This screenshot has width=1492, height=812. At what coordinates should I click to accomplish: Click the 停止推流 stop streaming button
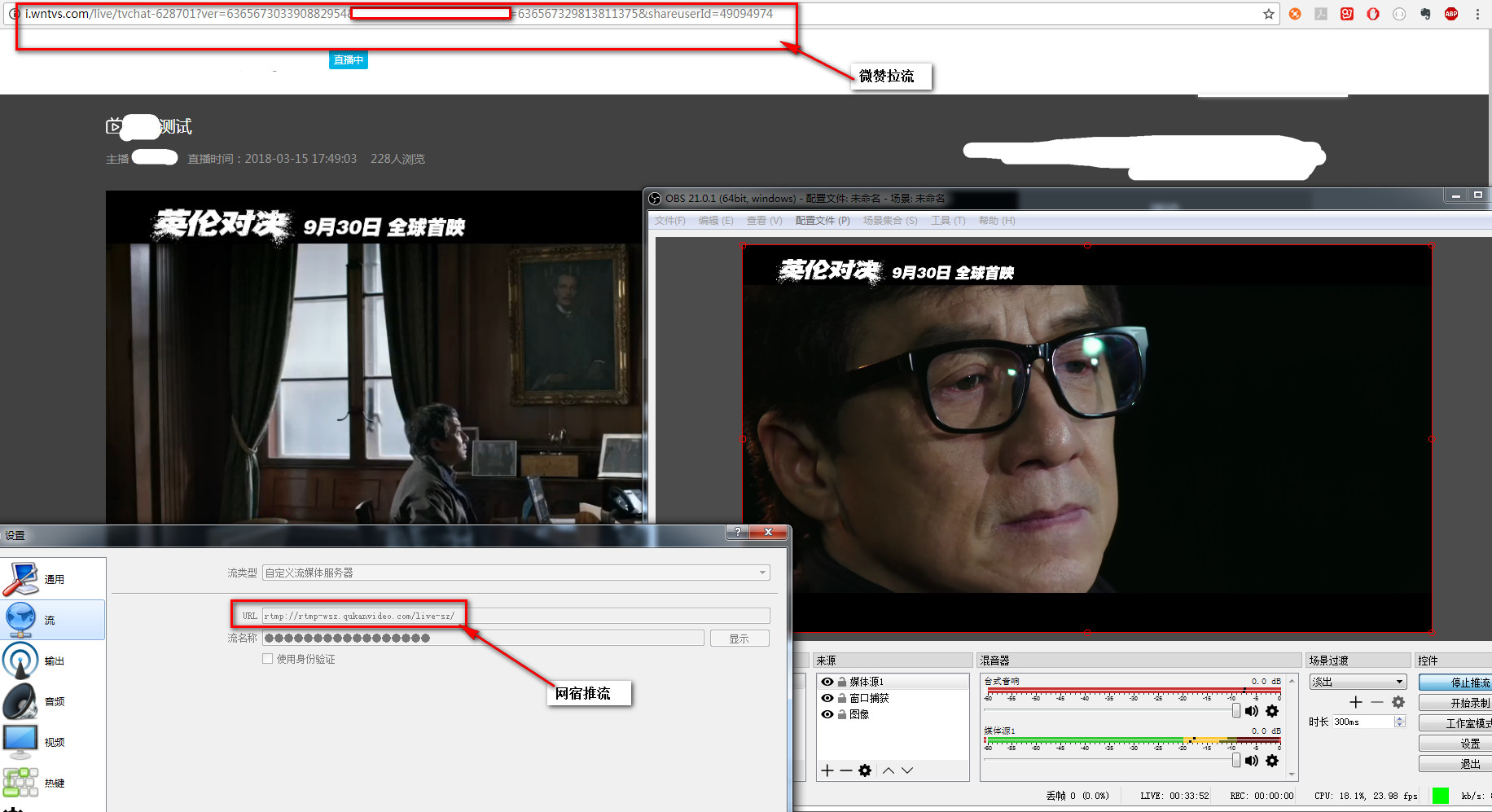coord(1455,683)
